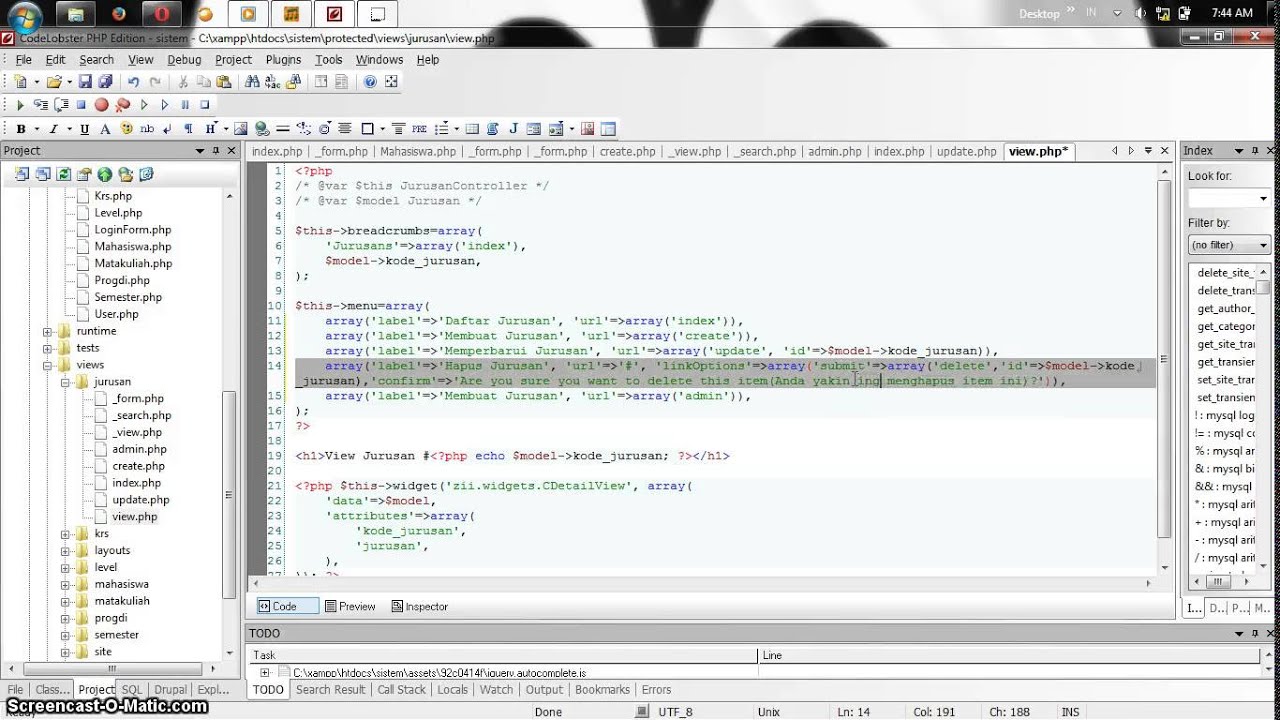
Task: Switch to the update.php editor tab
Action: pos(966,152)
